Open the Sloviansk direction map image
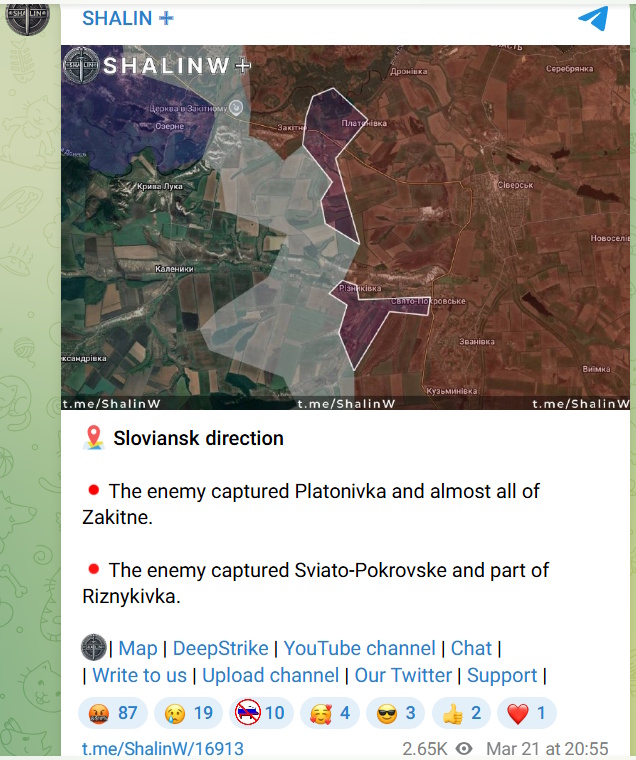This screenshot has height=760, width=636. coord(345,227)
